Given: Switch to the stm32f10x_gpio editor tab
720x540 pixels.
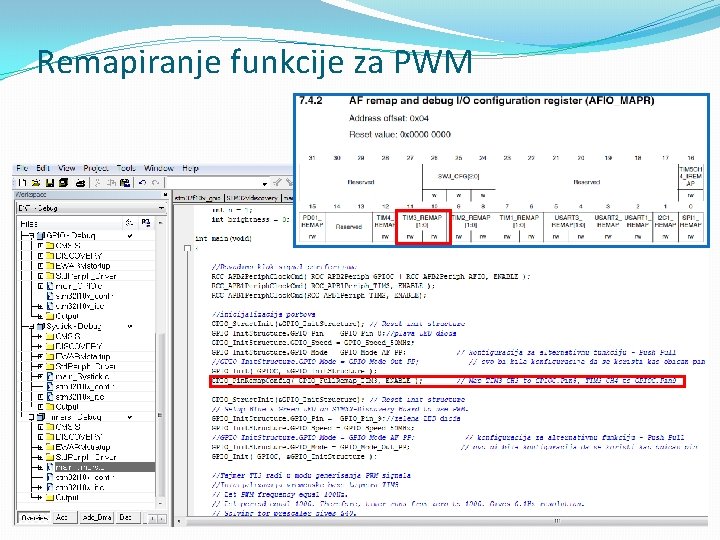Looking at the screenshot, I should pos(198,198).
